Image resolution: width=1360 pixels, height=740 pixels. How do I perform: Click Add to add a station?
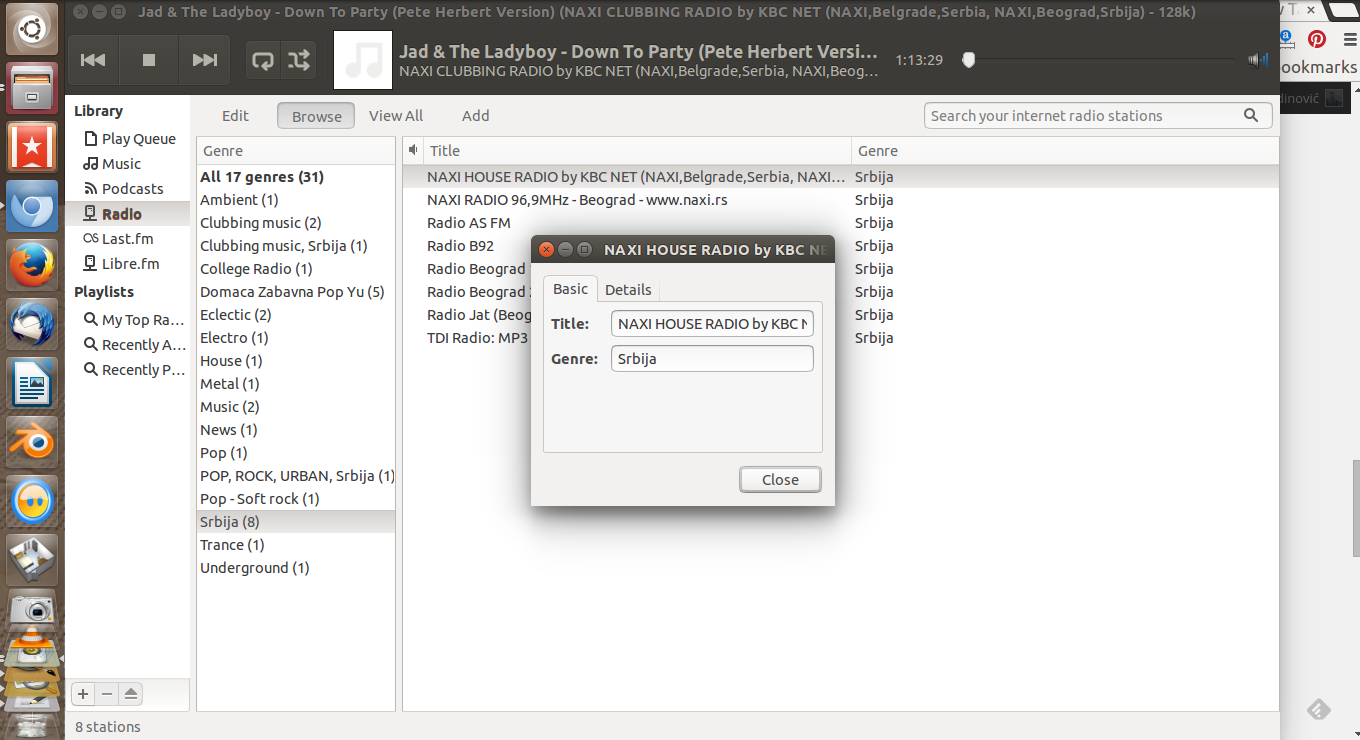476,116
